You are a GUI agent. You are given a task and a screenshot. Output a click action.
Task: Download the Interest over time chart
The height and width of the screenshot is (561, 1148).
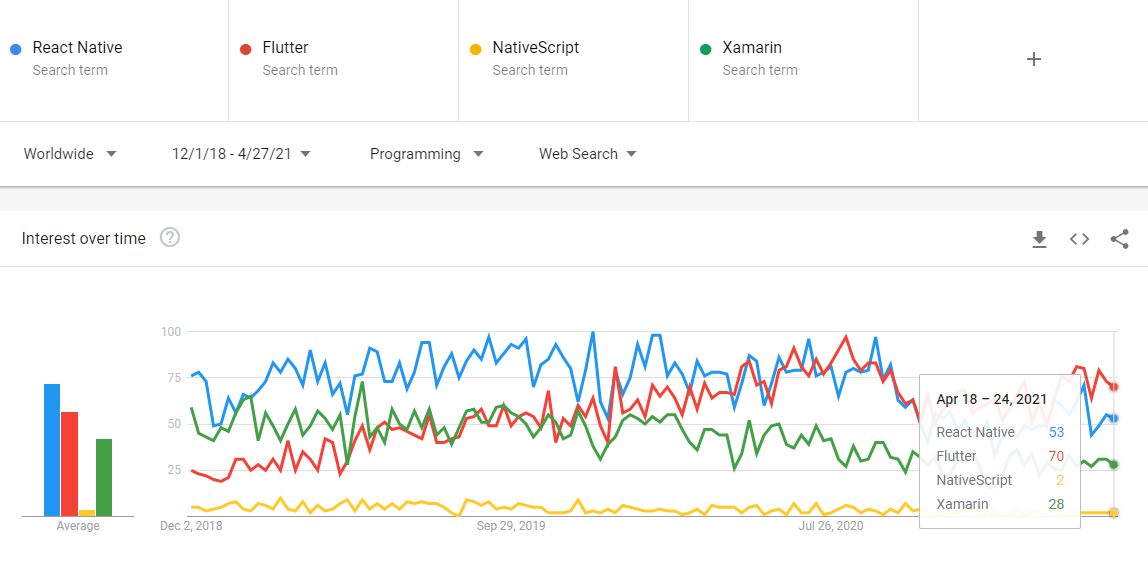pyautogui.click(x=1039, y=239)
